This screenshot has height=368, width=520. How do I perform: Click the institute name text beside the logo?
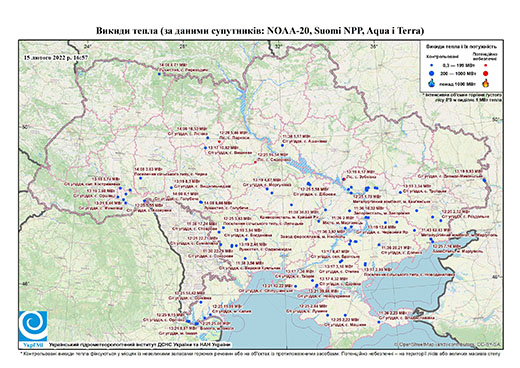pyautogui.click(x=139, y=344)
